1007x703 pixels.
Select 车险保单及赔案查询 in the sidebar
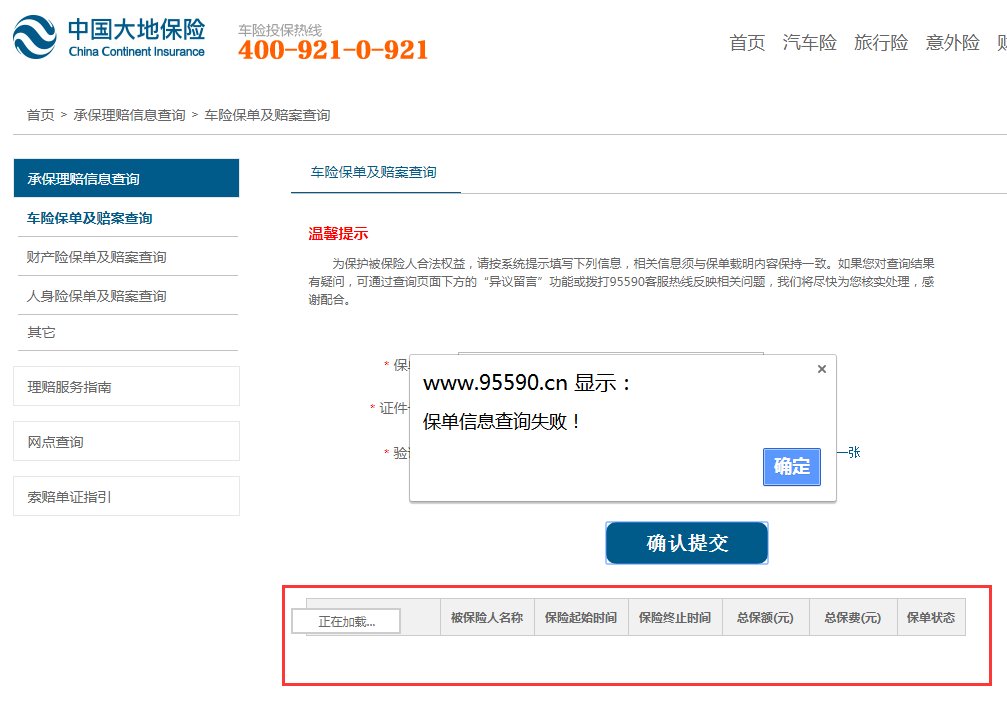click(x=90, y=218)
